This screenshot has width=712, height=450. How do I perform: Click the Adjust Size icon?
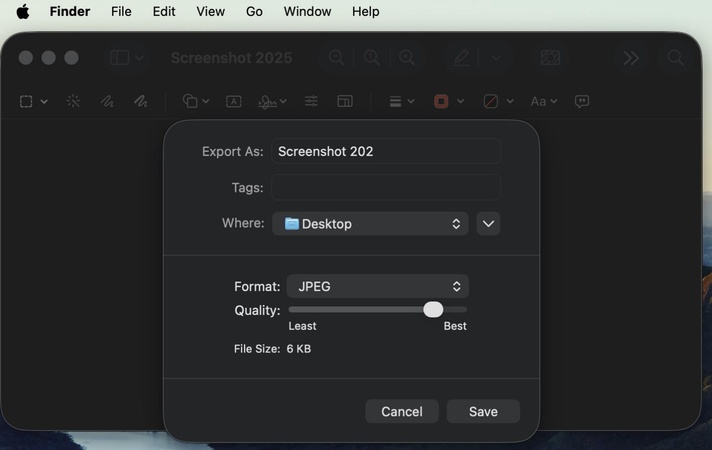345,101
